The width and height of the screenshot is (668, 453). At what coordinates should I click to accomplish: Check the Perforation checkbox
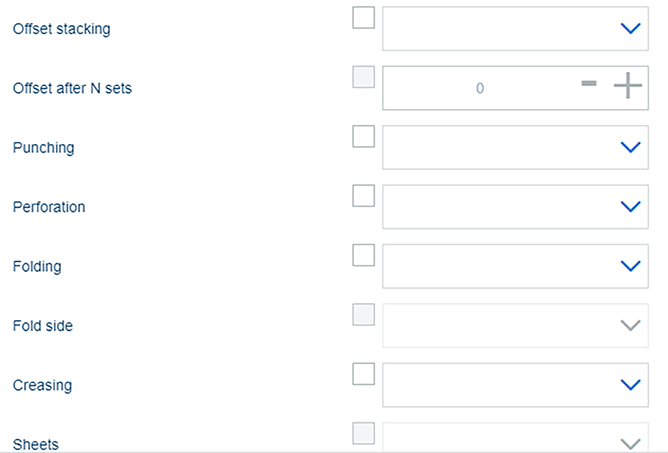pos(364,196)
